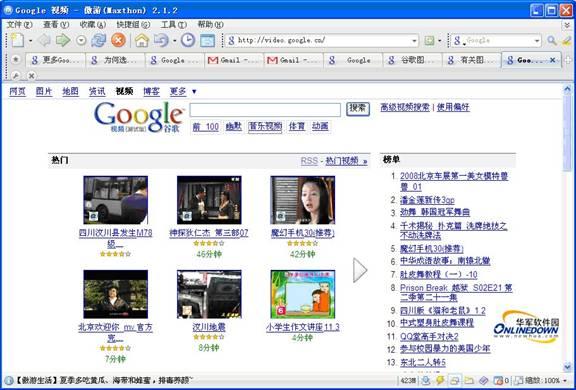Click the yellow lightning icon in status bar
The width and height of the screenshot is (576, 390).
pyautogui.click(x=440, y=380)
